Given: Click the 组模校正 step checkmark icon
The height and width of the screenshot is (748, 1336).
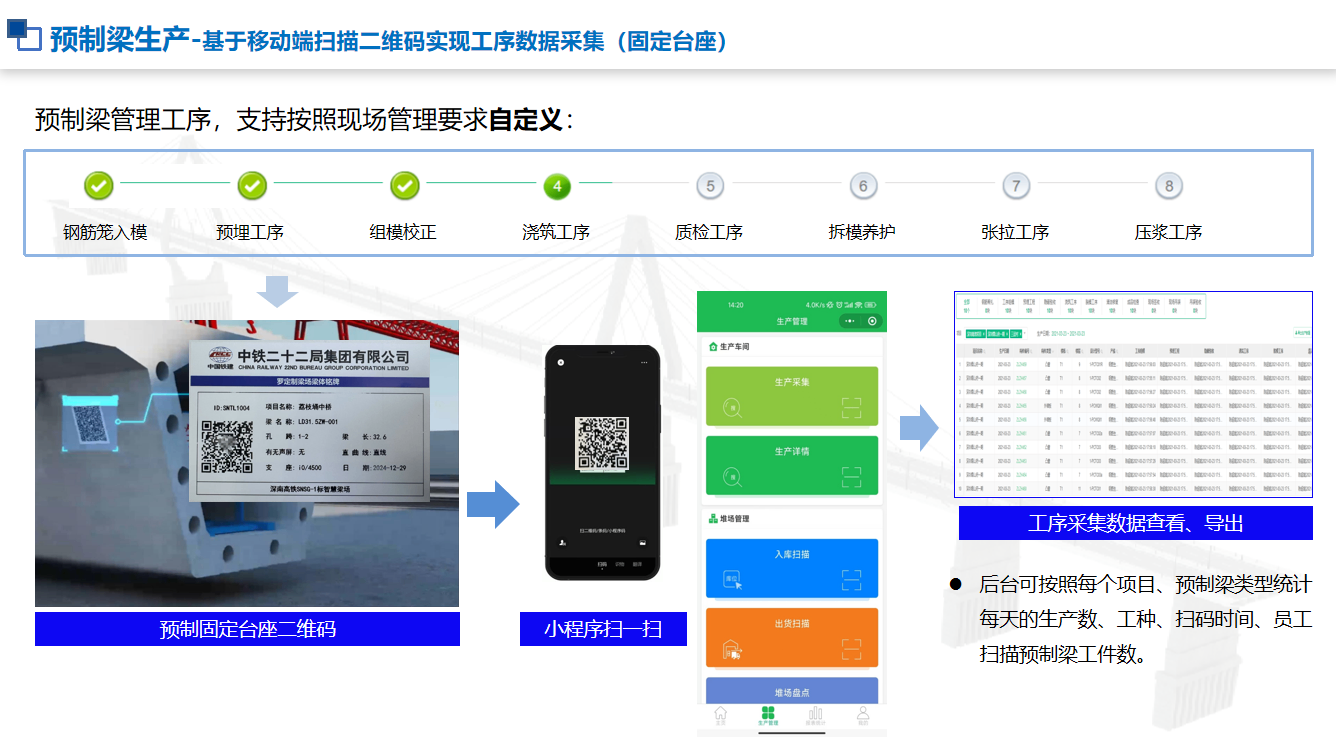Looking at the screenshot, I should [405, 185].
